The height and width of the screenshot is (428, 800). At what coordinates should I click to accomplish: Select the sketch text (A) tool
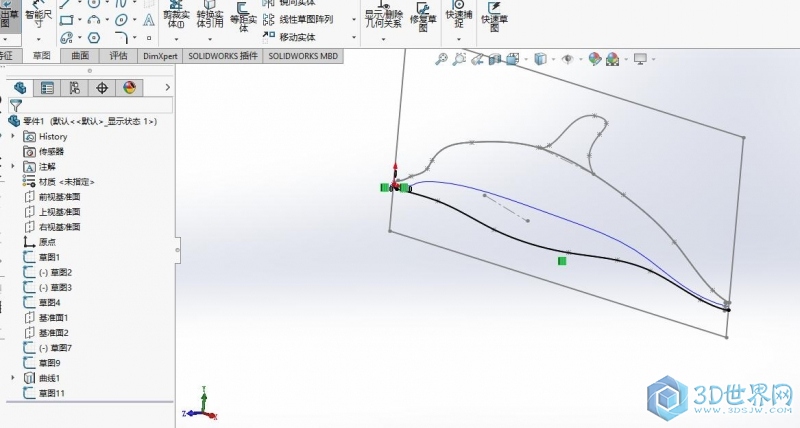coord(148,20)
